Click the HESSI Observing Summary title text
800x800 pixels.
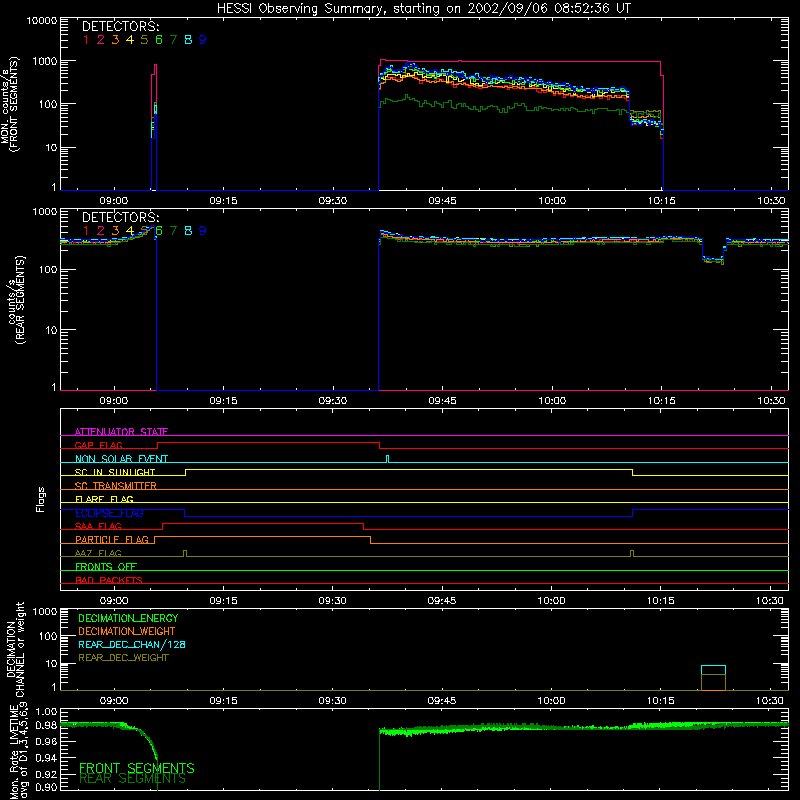(x=424, y=8)
